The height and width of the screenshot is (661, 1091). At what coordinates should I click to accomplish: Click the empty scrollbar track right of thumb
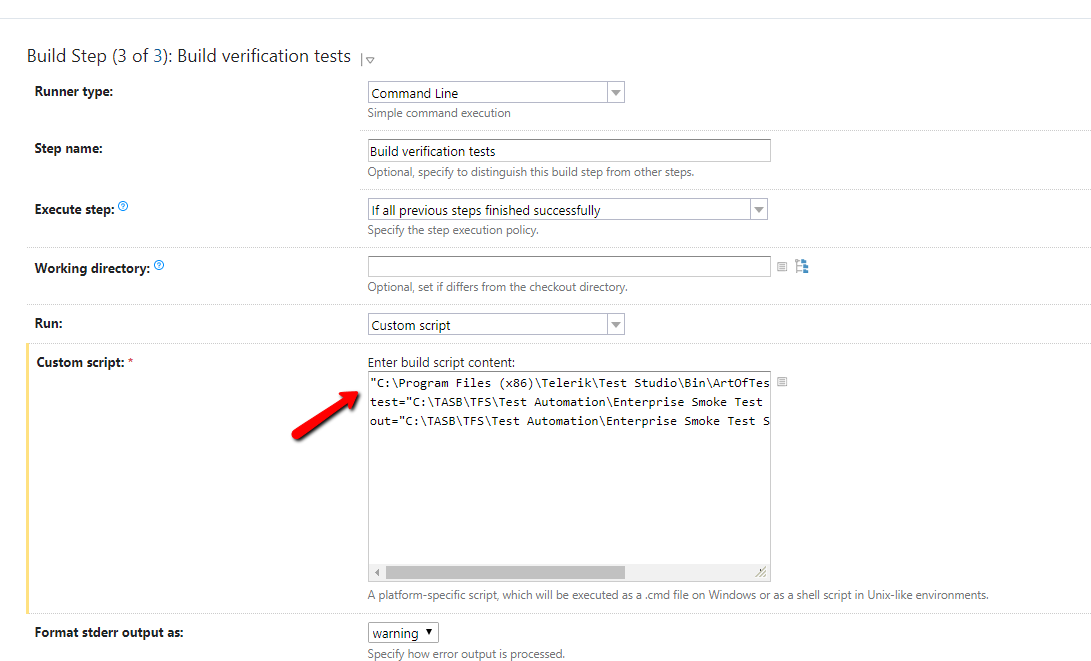[688, 573]
